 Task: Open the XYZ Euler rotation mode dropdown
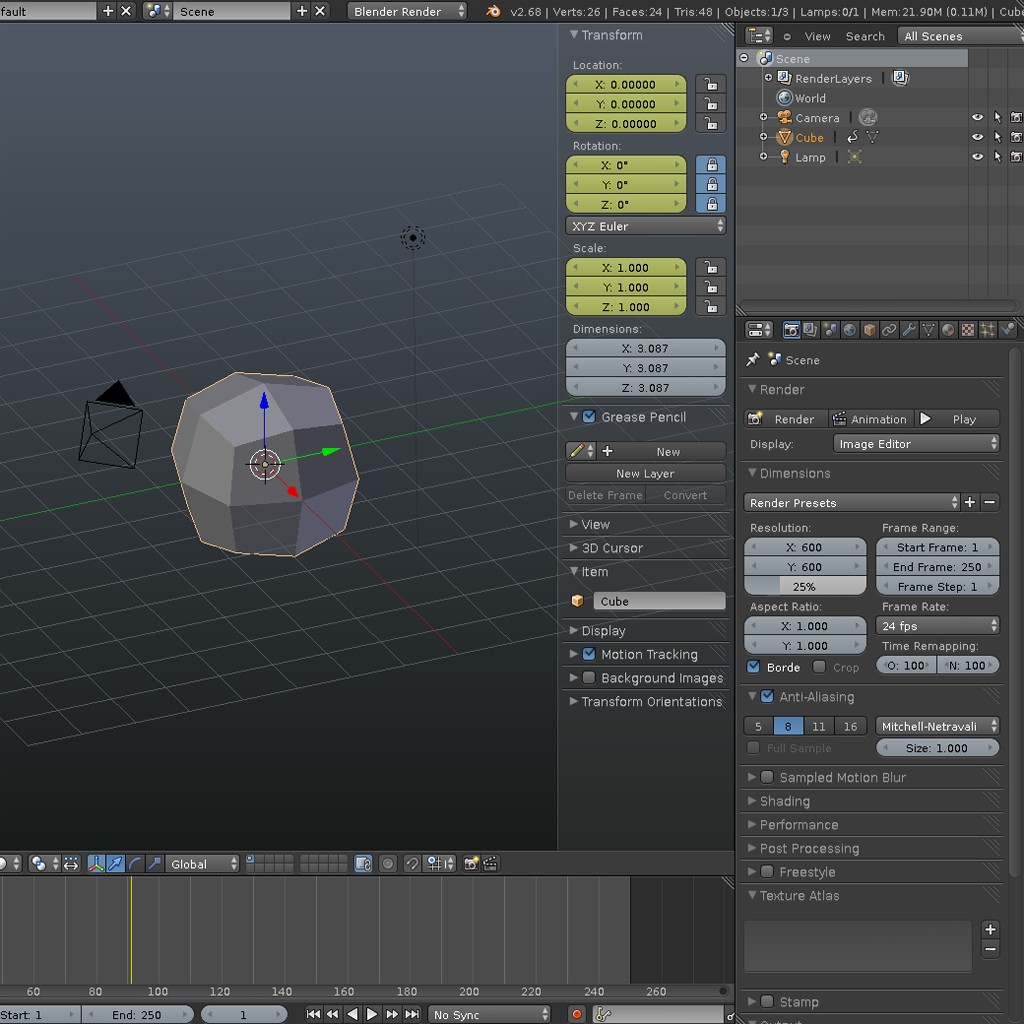646,226
